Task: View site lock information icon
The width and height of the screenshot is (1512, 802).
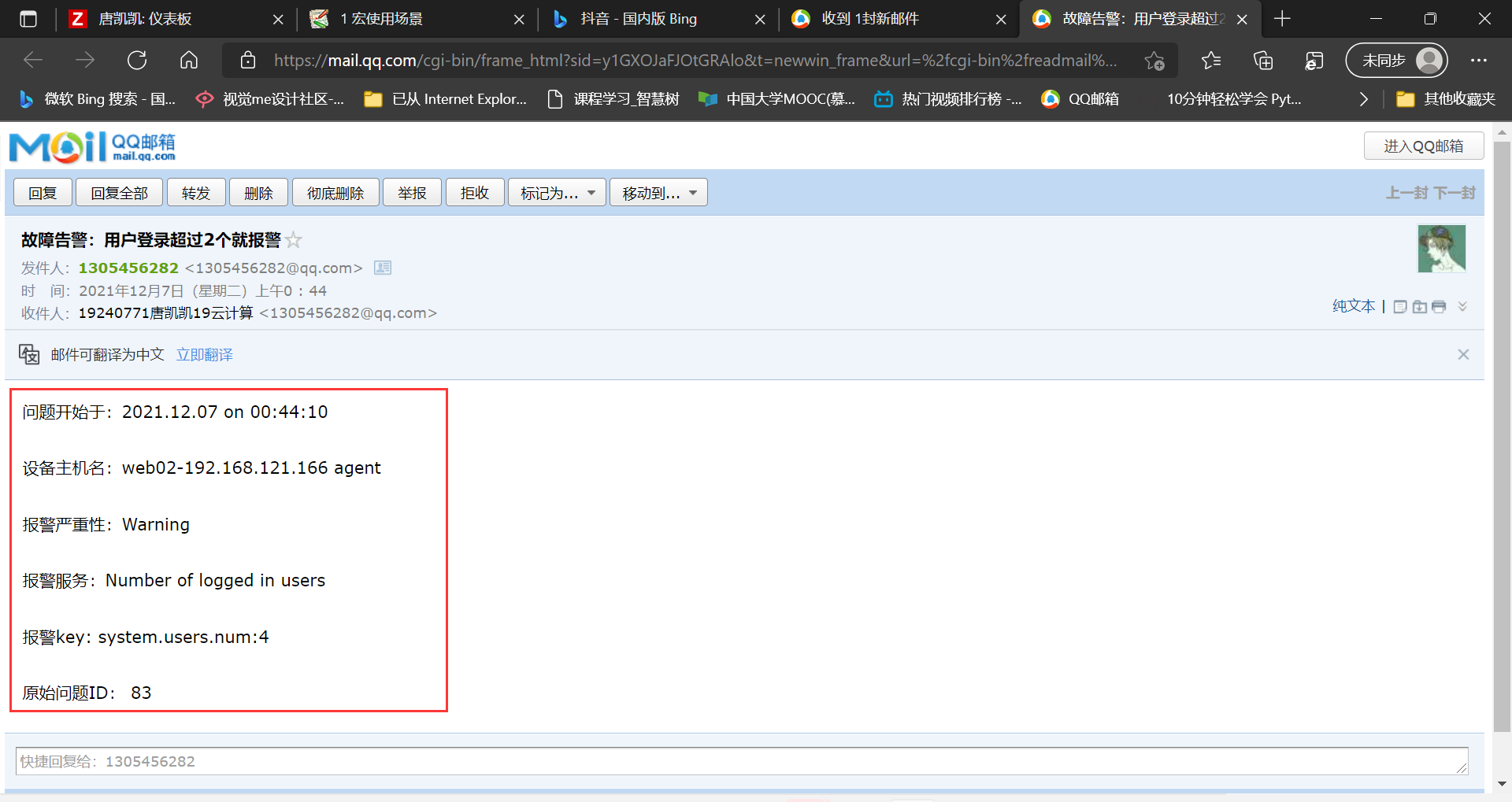Action: pos(248,60)
